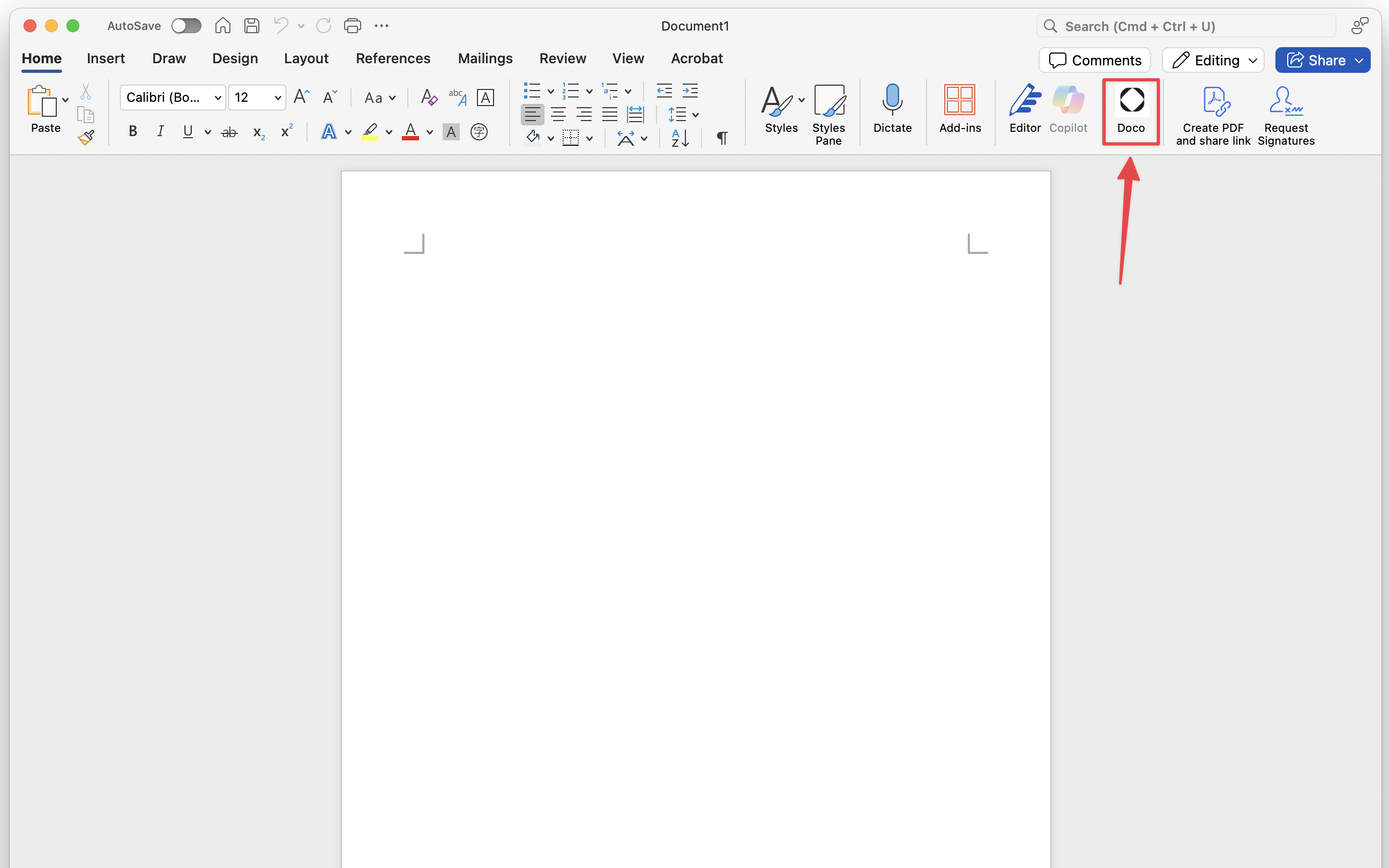This screenshot has width=1389, height=868.
Task: Open the font name dropdown
Action: tap(218, 98)
